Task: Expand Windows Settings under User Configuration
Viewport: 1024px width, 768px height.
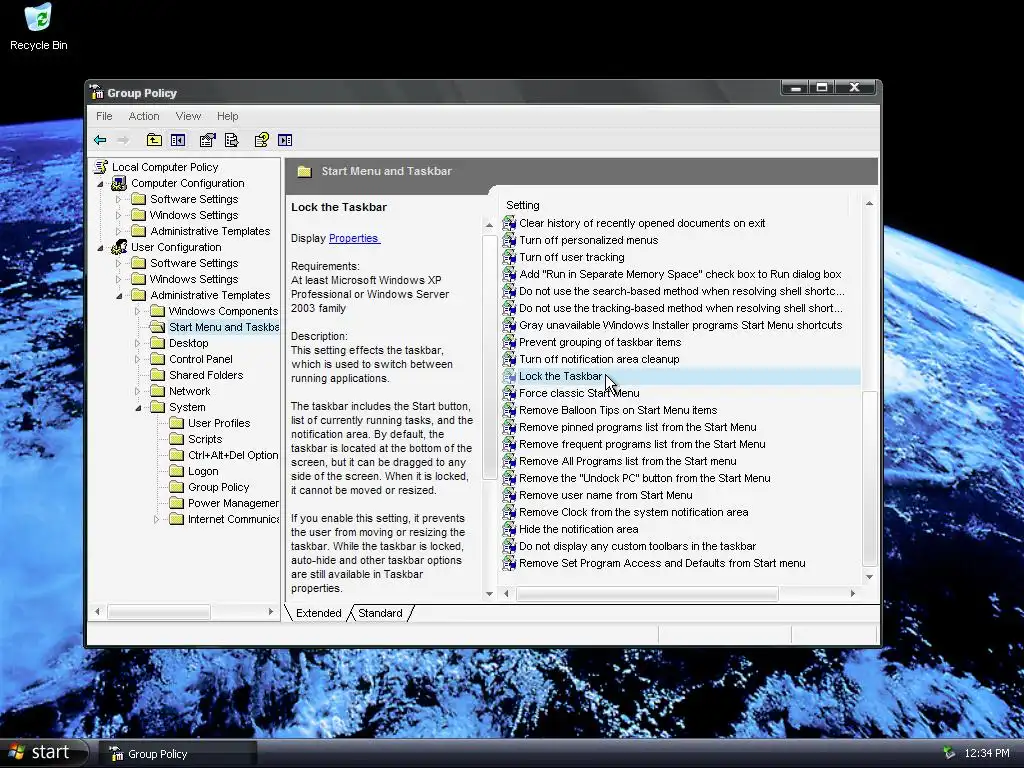Action: coord(118,280)
